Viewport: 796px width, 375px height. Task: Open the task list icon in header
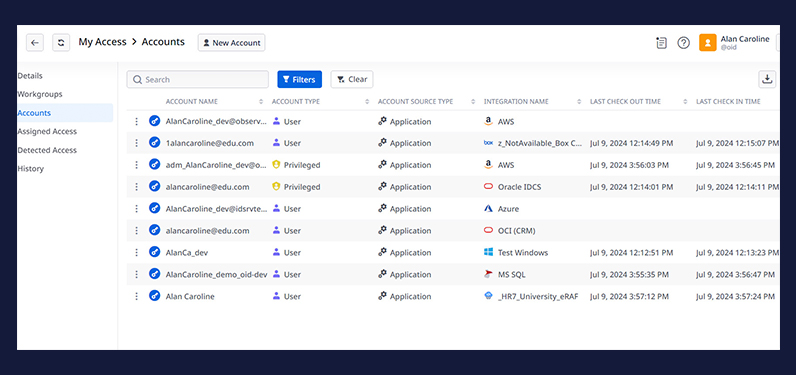(x=661, y=43)
